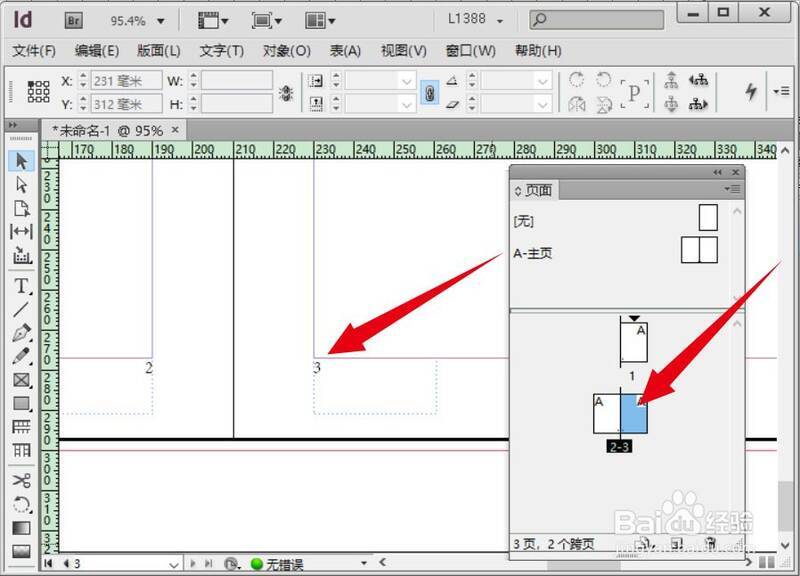Pick a reference point on the locator grid

[38, 91]
